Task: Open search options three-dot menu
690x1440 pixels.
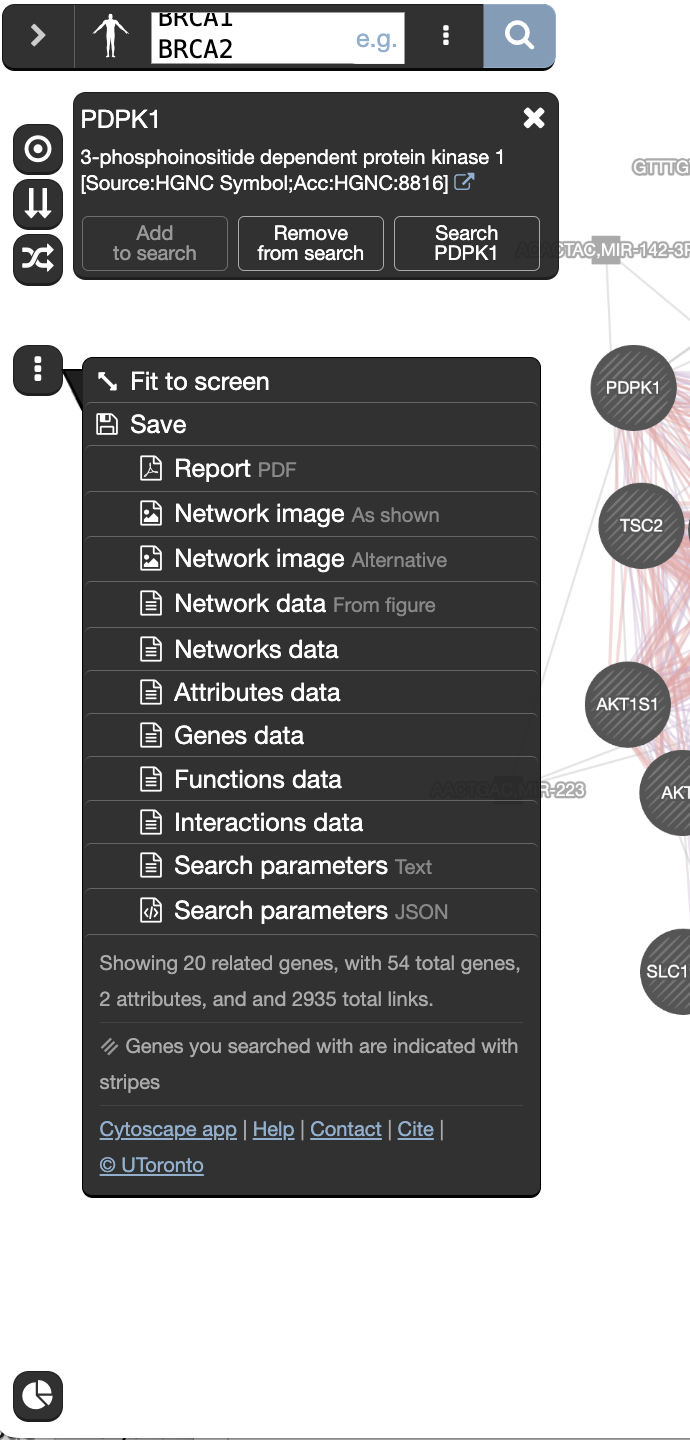Action: click(x=446, y=36)
